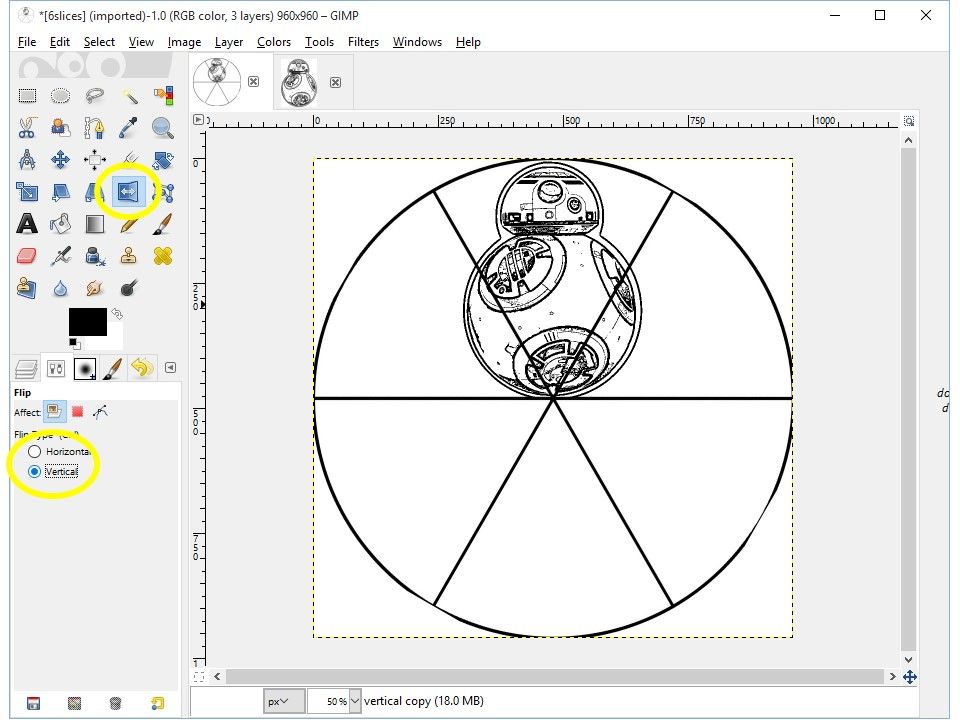
Task: Choose the Shear tool
Action: [x=60, y=192]
